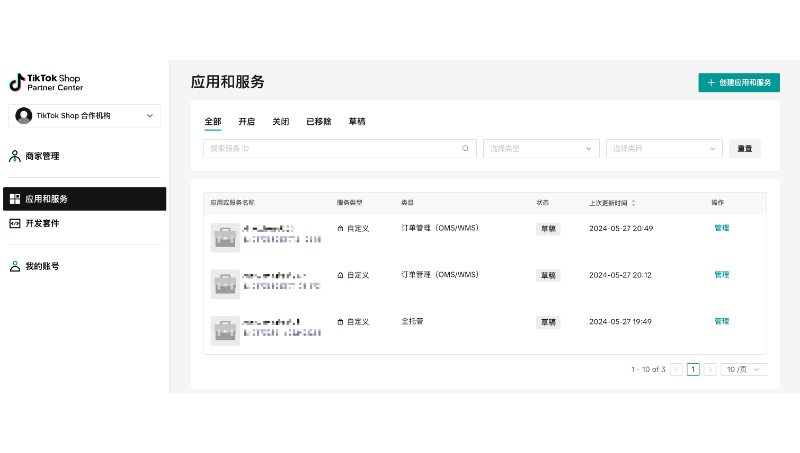Click the previous page arrow in pagination
This screenshot has width=800, height=453.
coord(676,369)
